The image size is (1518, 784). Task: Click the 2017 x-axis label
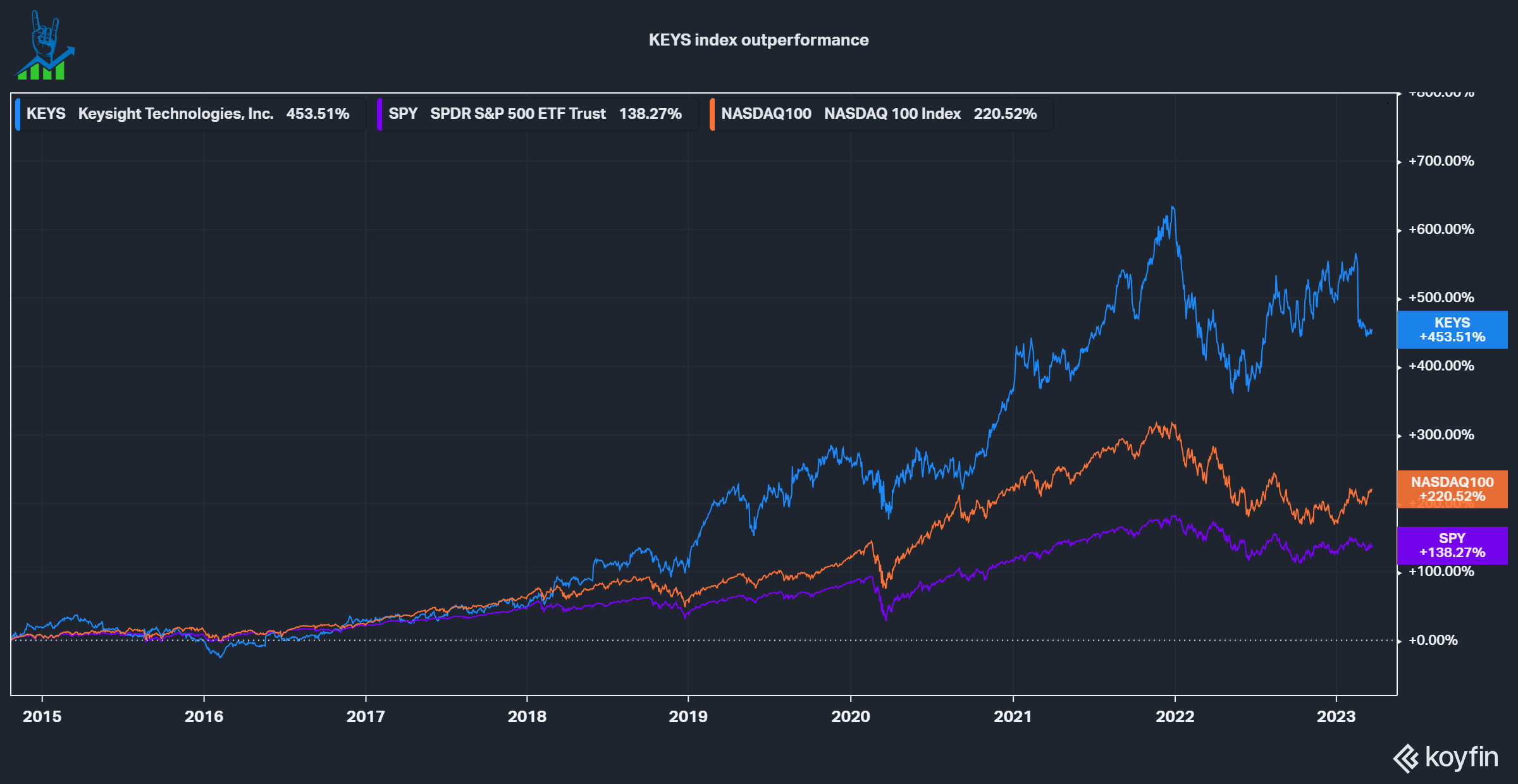click(x=366, y=716)
